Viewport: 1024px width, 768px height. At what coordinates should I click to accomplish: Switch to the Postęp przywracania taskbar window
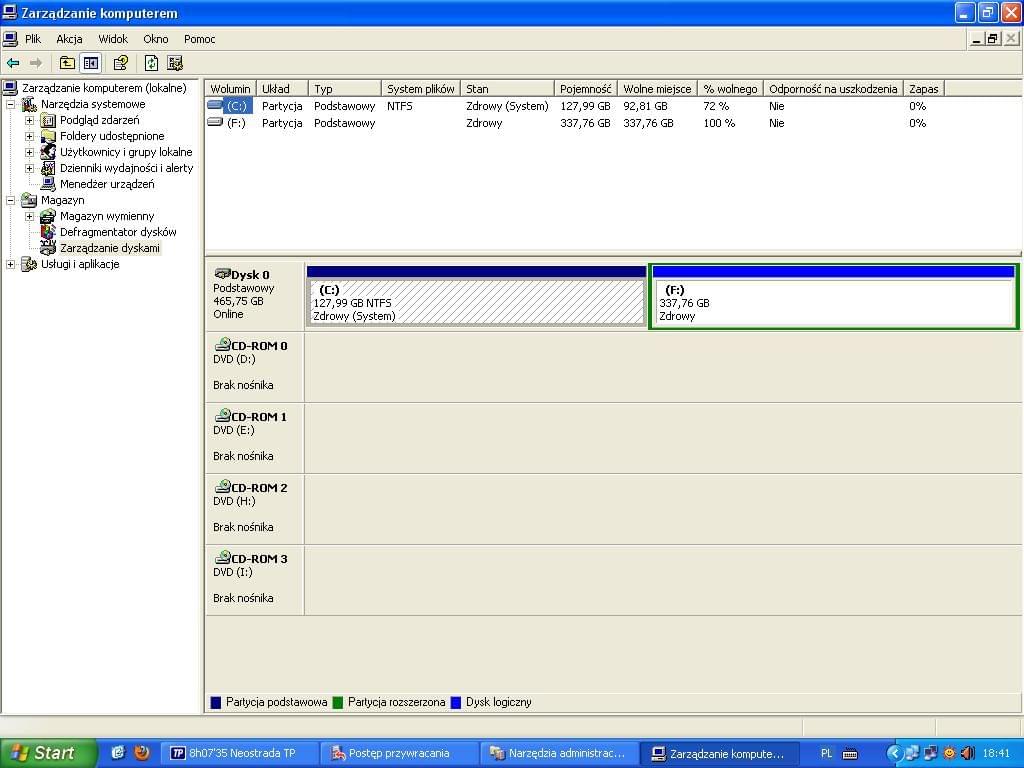pyautogui.click(x=398, y=754)
